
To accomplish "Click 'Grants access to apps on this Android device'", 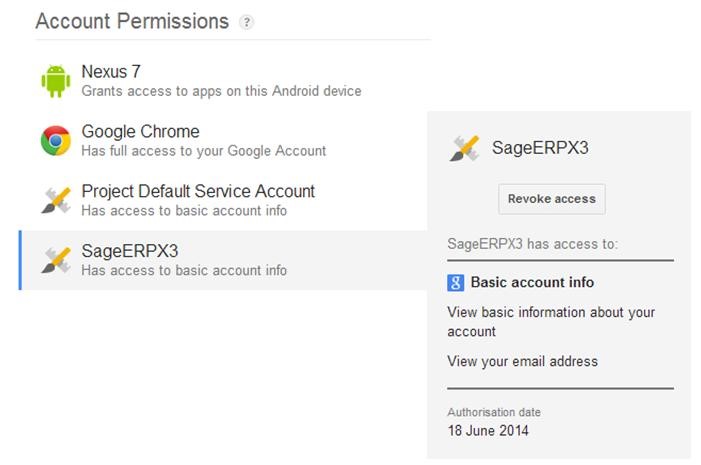I will tap(221, 91).
